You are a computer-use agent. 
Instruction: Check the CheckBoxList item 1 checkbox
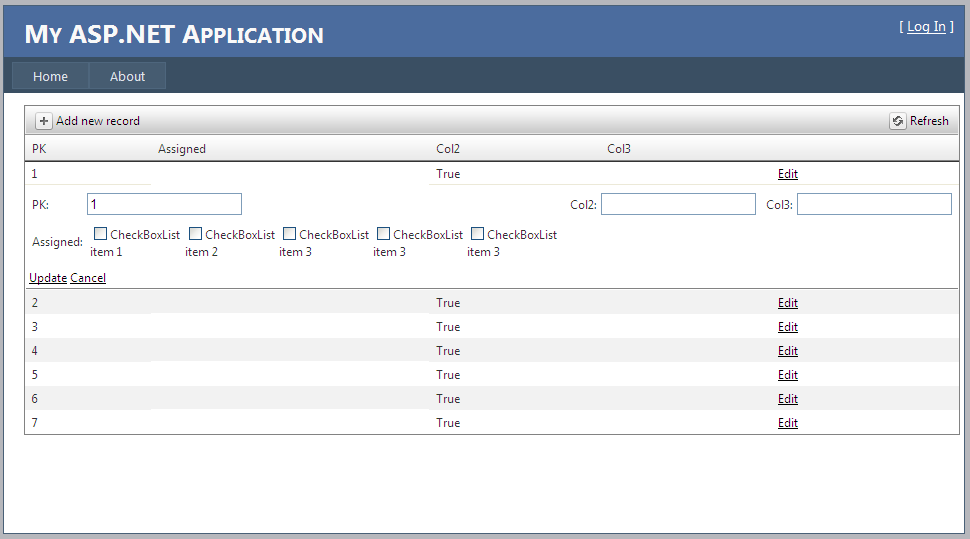pos(100,234)
